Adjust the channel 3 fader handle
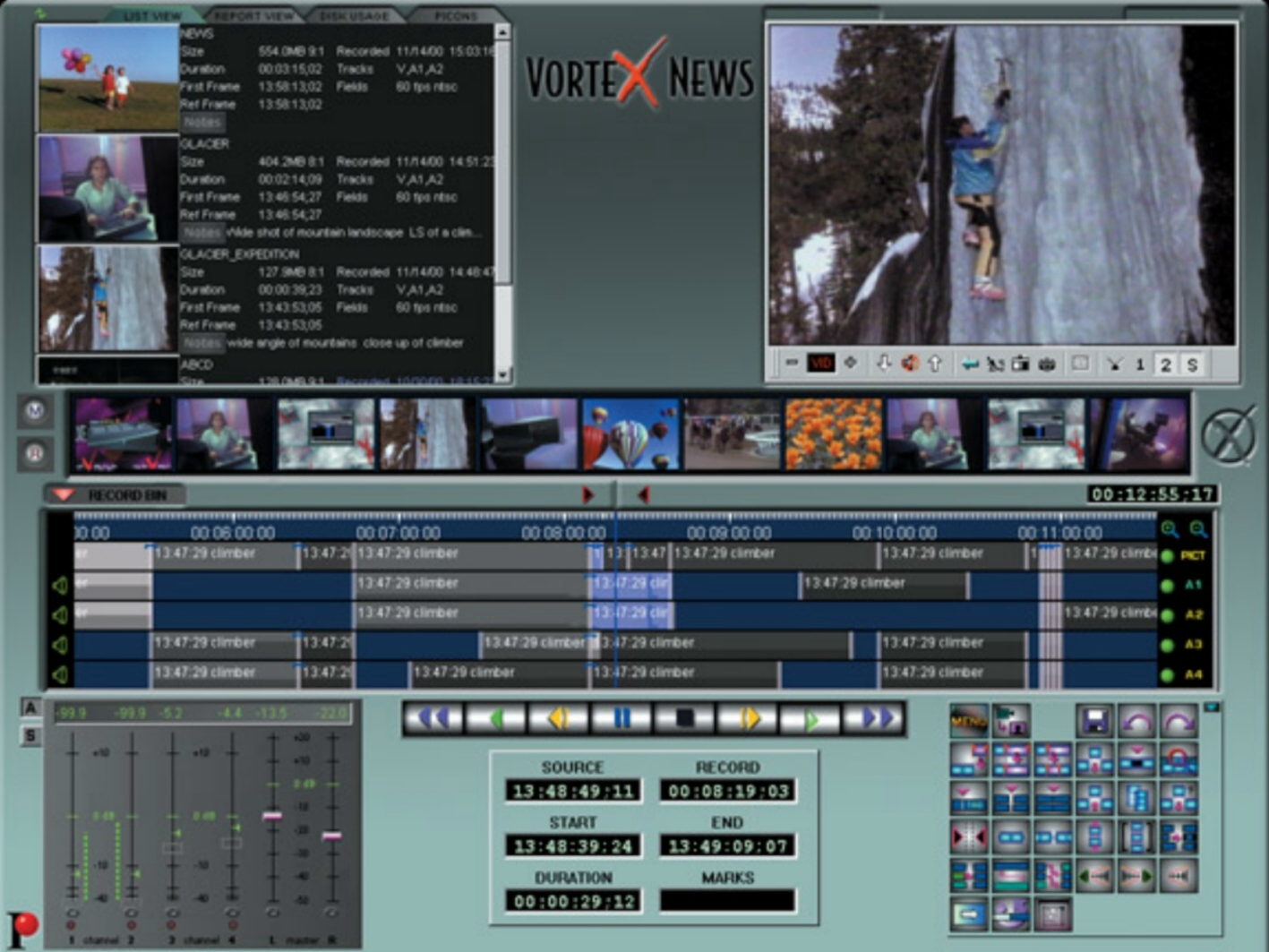Viewport: 1269px width, 952px height. coord(172,848)
